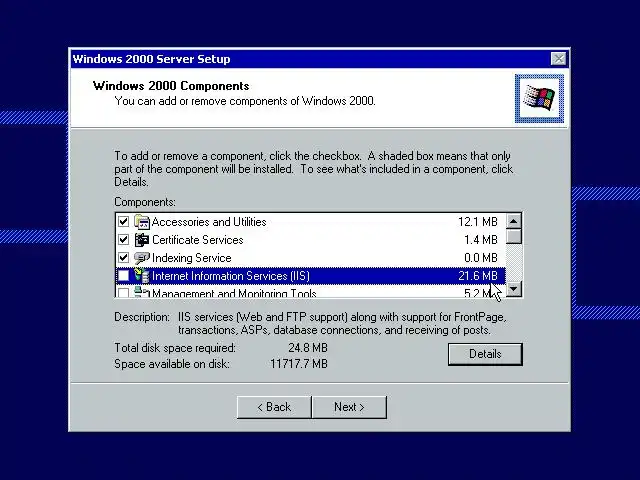Click the 21.6 MB size value
The width and height of the screenshot is (640, 480).
tap(478, 276)
